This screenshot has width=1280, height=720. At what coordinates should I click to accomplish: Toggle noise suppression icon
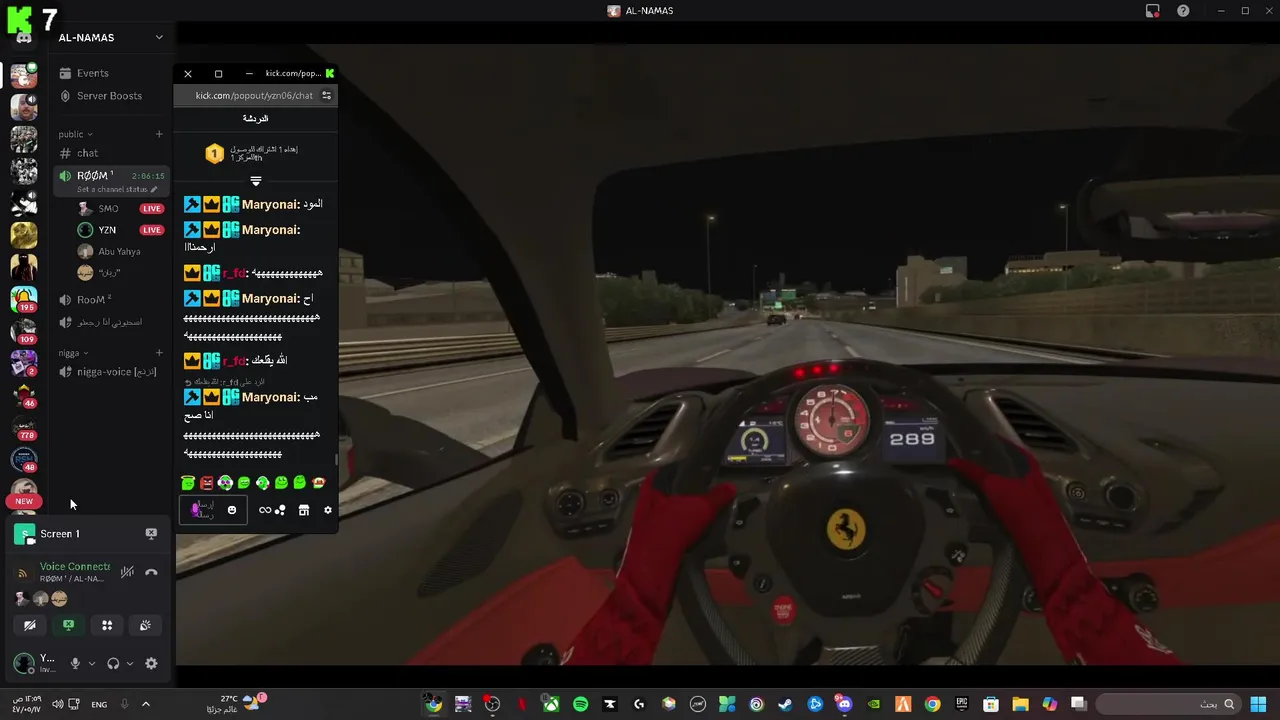coord(127,573)
